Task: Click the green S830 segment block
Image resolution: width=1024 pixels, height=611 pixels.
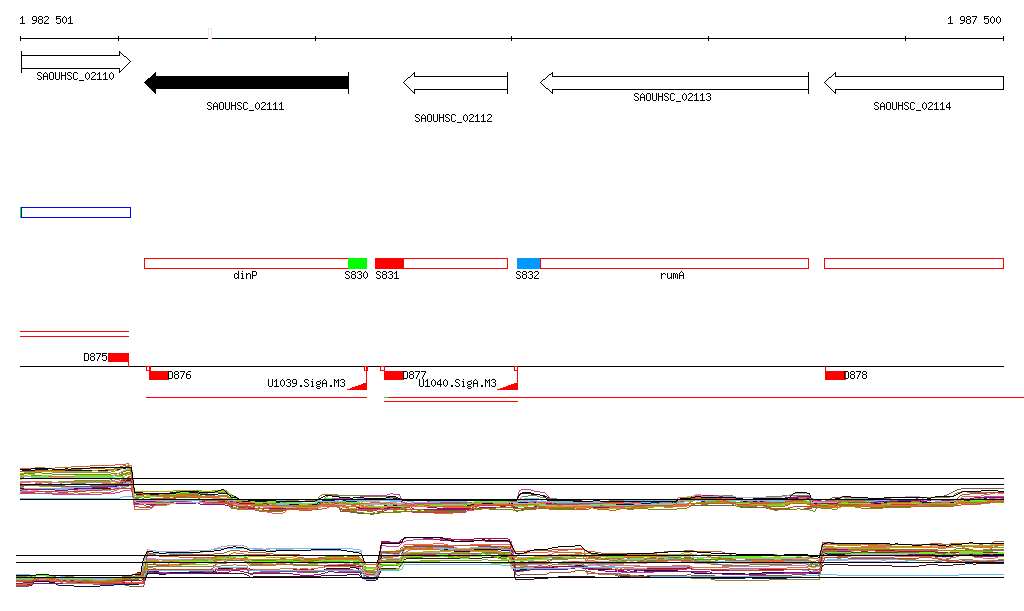Action: pos(357,264)
